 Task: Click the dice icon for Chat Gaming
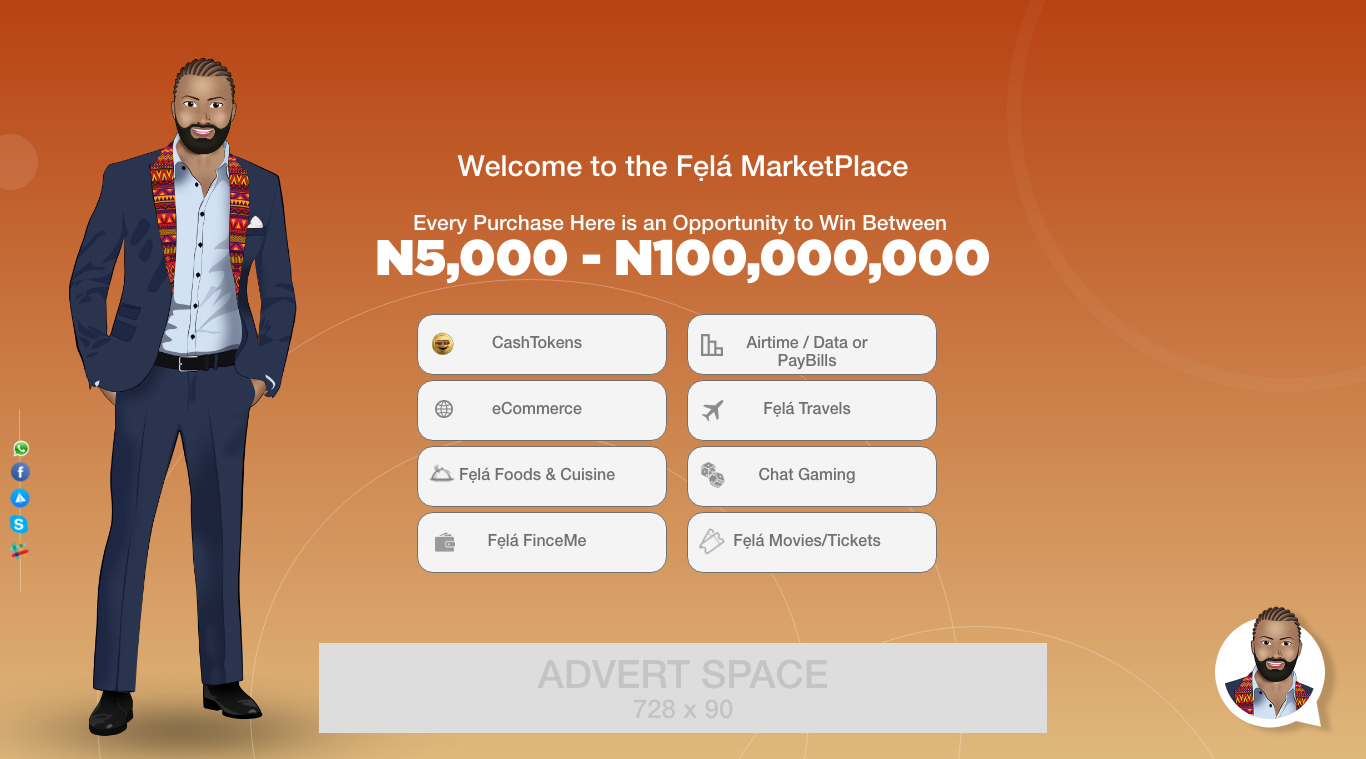click(x=712, y=475)
